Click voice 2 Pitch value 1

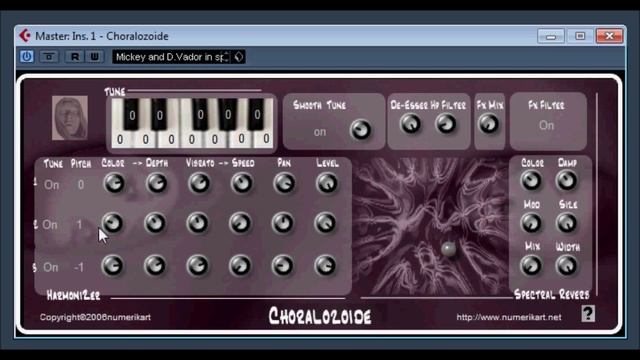click(79, 224)
